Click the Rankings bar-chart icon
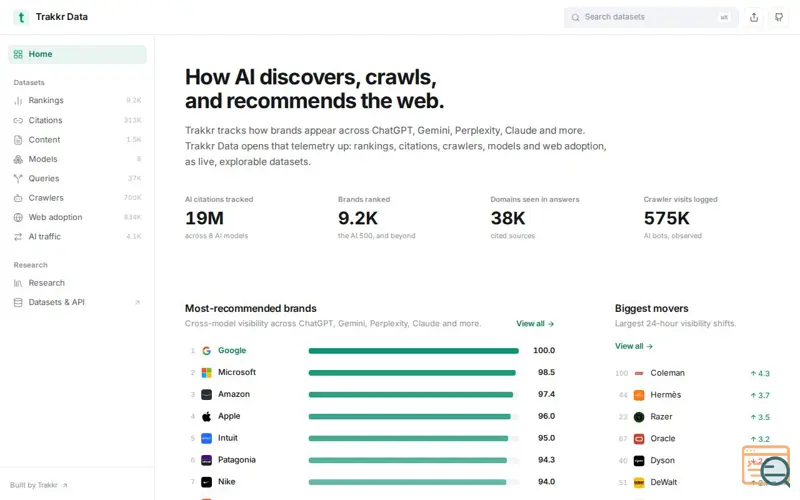 point(18,101)
